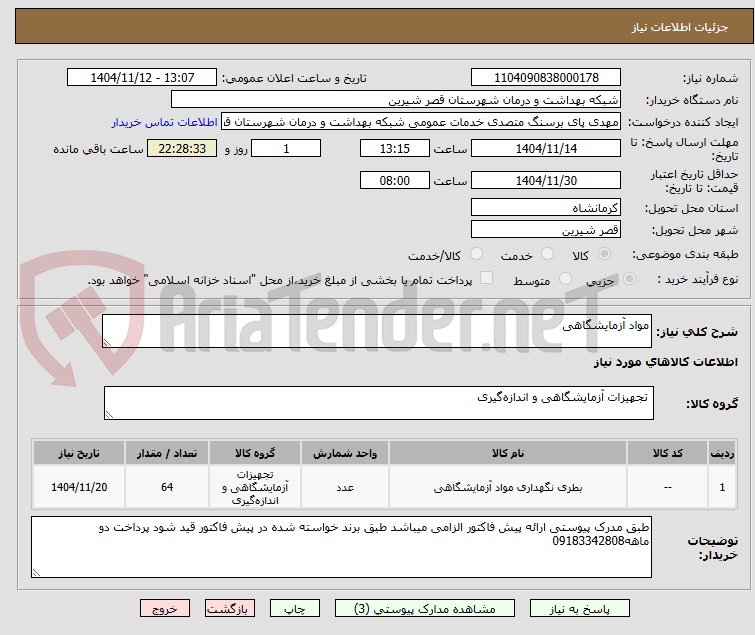Screen dimensions: 755x635
Task: Click the validity date 1404/11/30 field
Action: [546, 181]
